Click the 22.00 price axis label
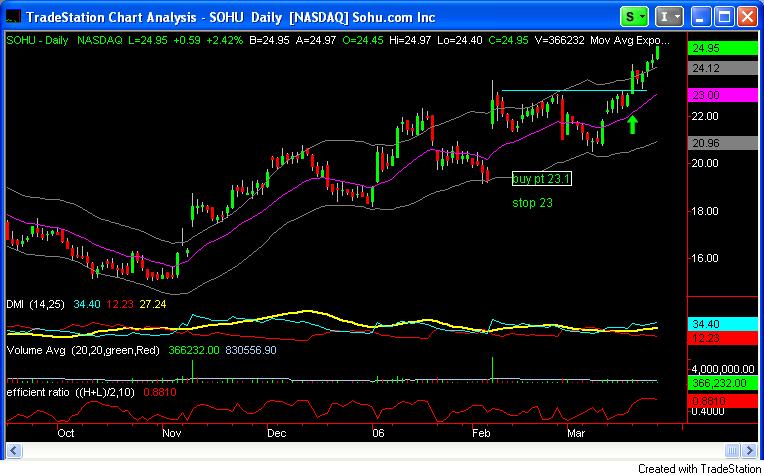 pos(705,116)
